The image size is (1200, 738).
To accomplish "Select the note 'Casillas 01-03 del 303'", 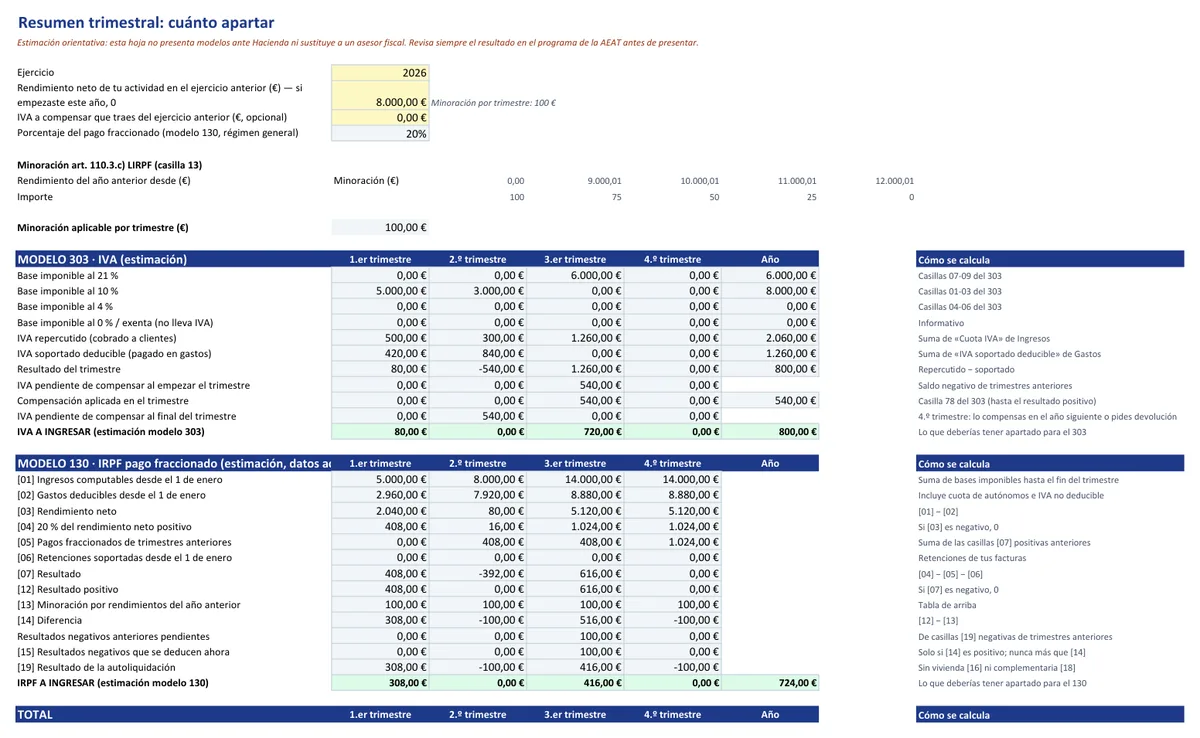I will click(x=960, y=291).
